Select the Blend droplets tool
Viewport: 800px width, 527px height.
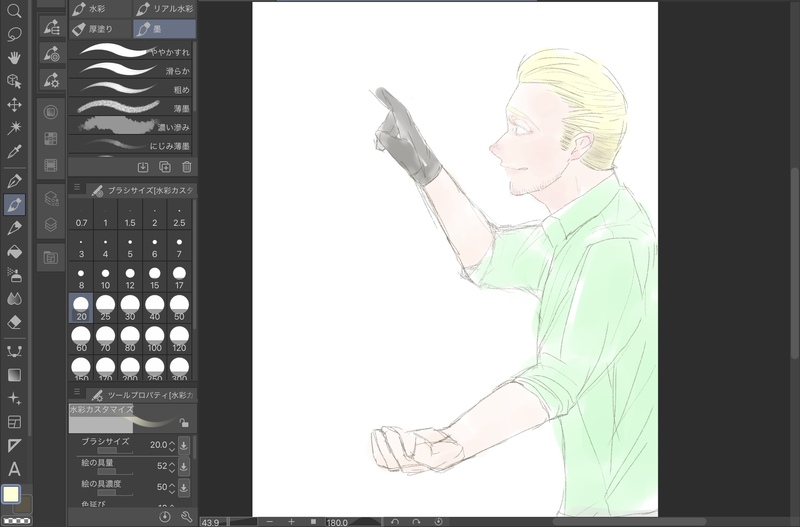tap(14, 298)
